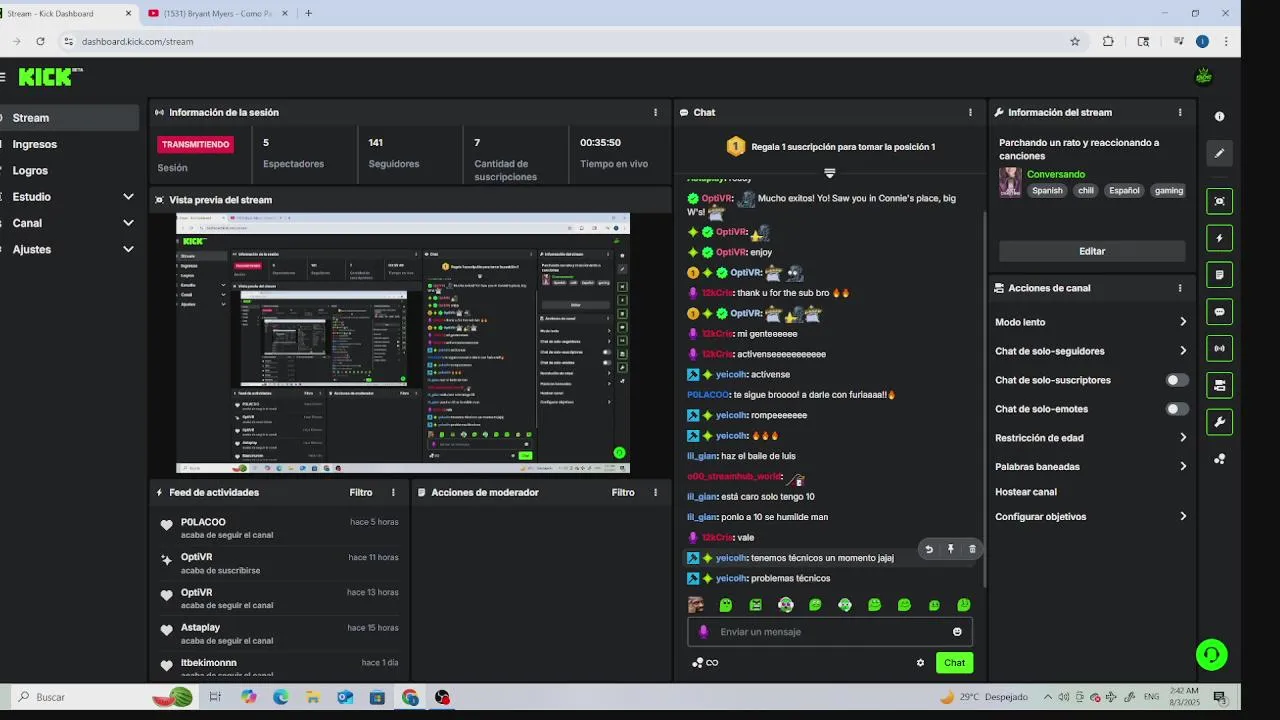Toggle Chat de solo-suscriptores switch
The height and width of the screenshot is (720, 1280).
(x=1177, y=380)
